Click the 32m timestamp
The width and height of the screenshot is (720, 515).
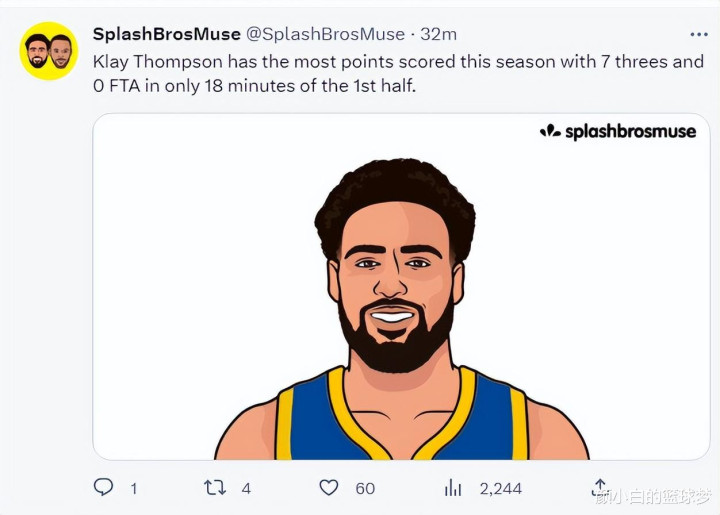pyautogui.click(x=439, y=34)
